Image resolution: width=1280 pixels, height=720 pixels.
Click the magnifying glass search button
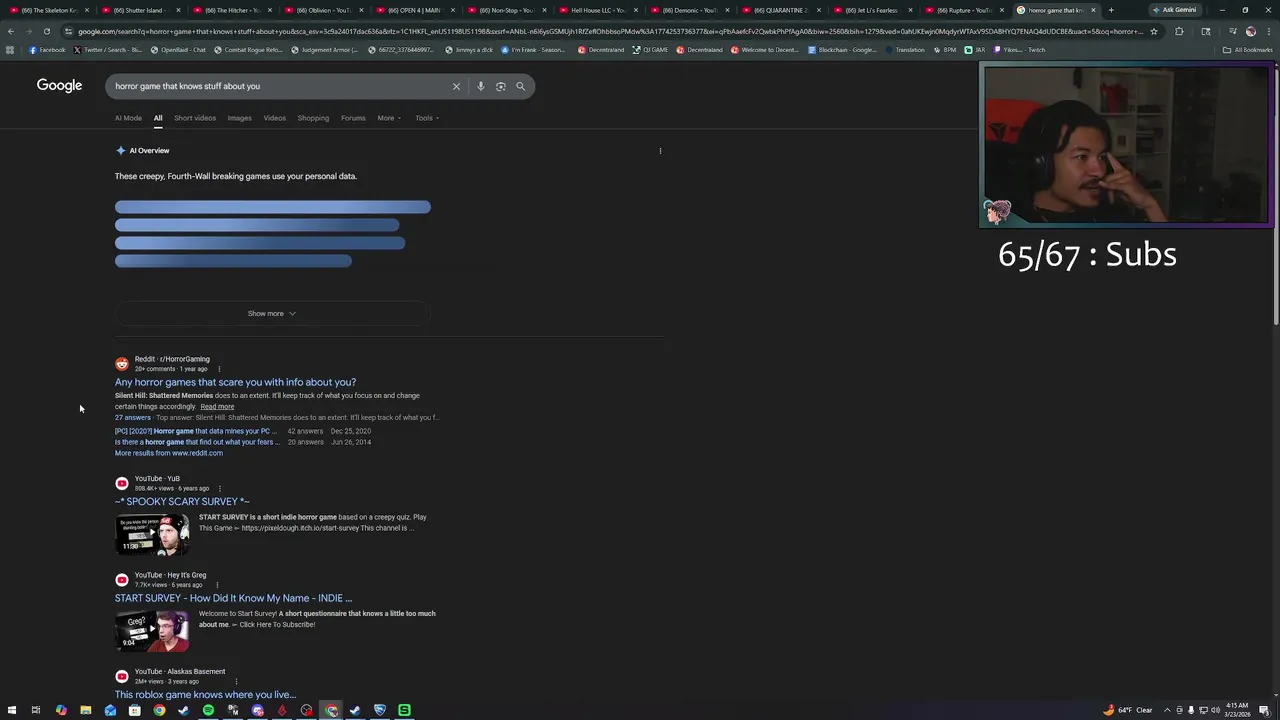click(520, 86)
